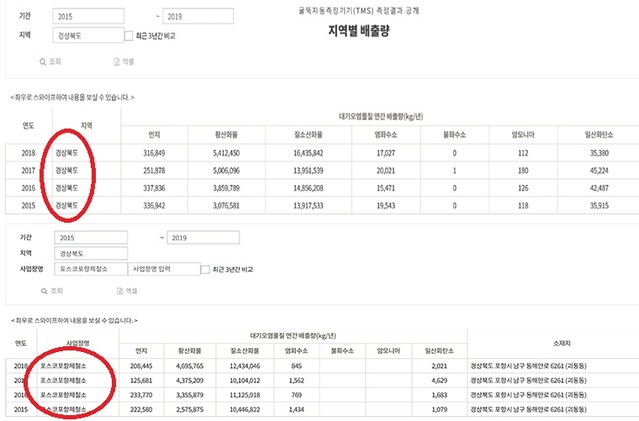Click the value 208,445 in lower table
The image size is (639, 421).
pos(141,366)
